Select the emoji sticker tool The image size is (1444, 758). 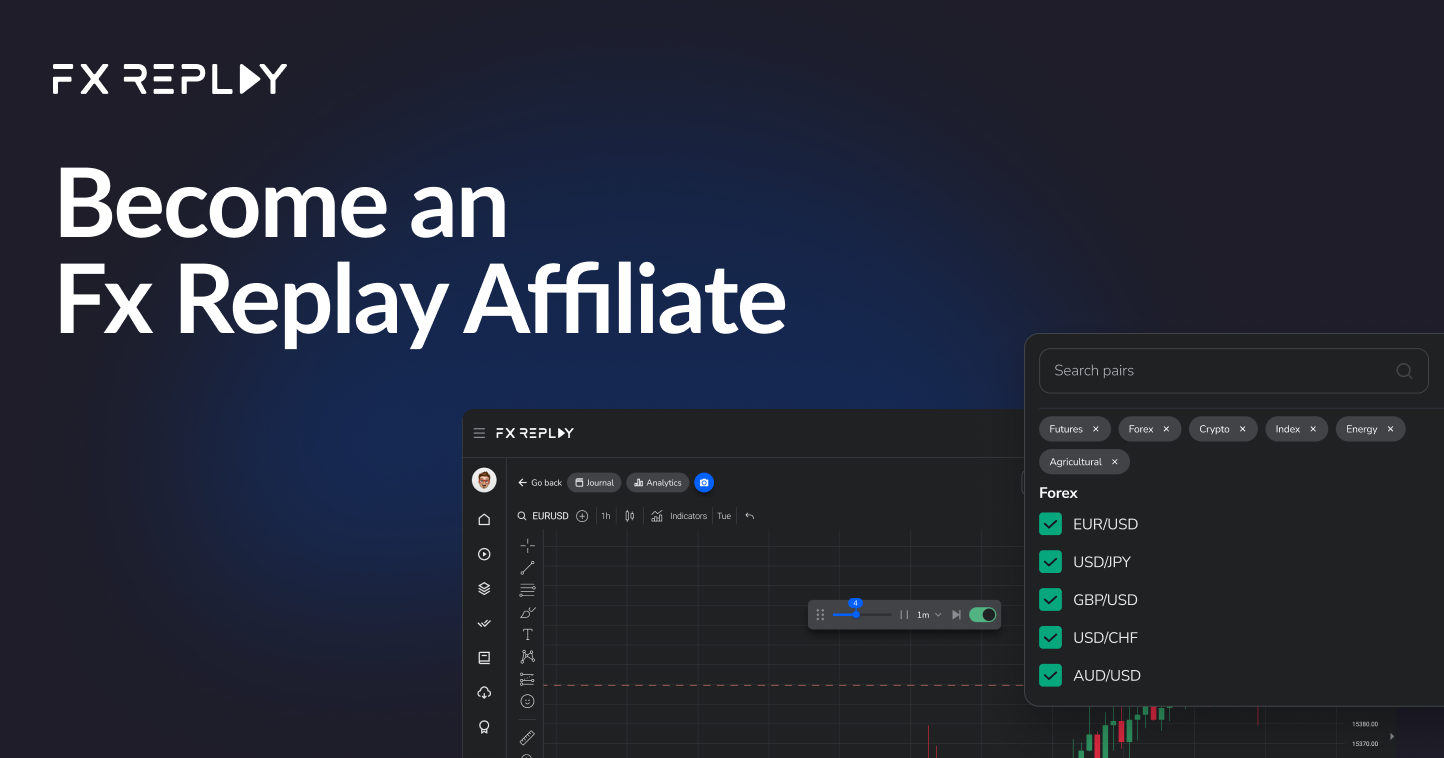click(x=527, y=700)
